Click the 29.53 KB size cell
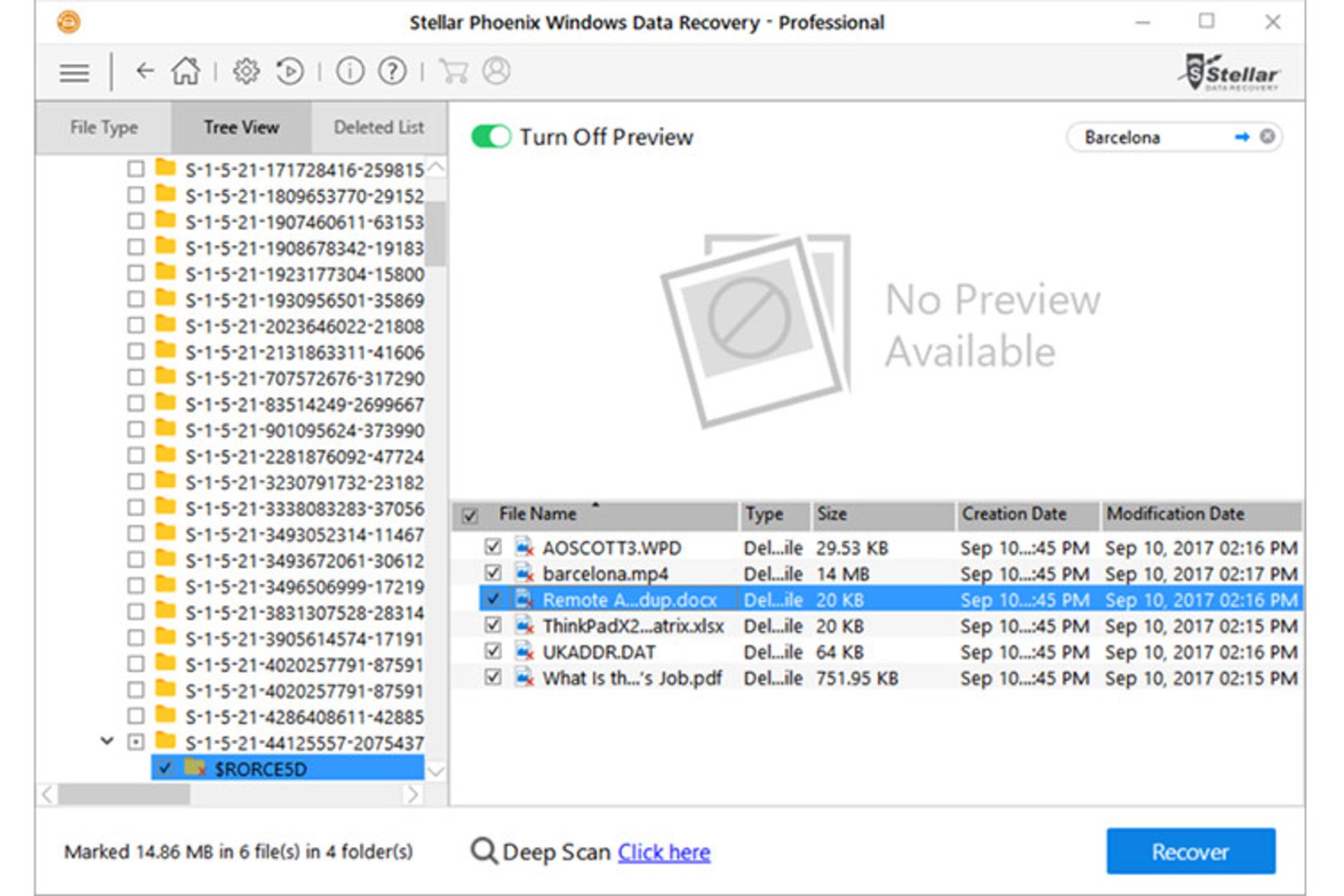This screenshot has height=896, width=1344. 852,547
